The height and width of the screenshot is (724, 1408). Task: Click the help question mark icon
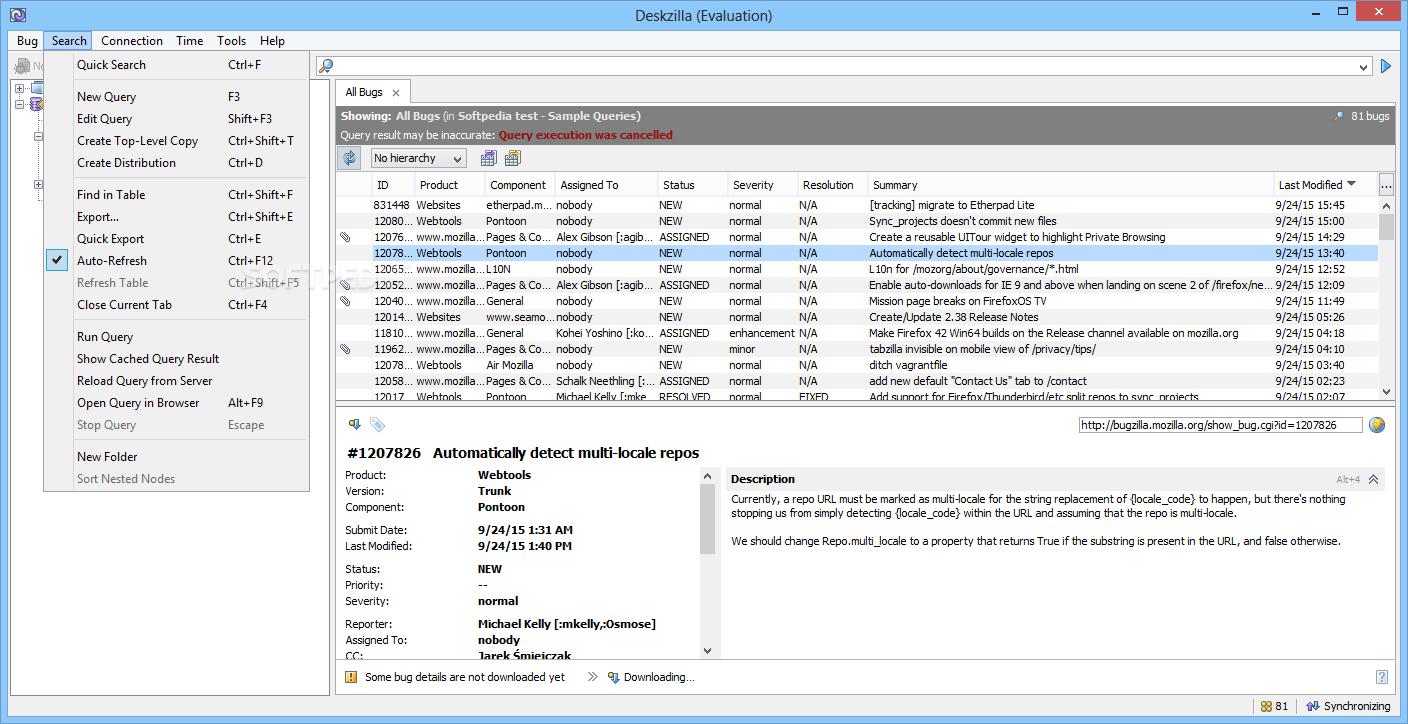click(x=1382, y=677)
